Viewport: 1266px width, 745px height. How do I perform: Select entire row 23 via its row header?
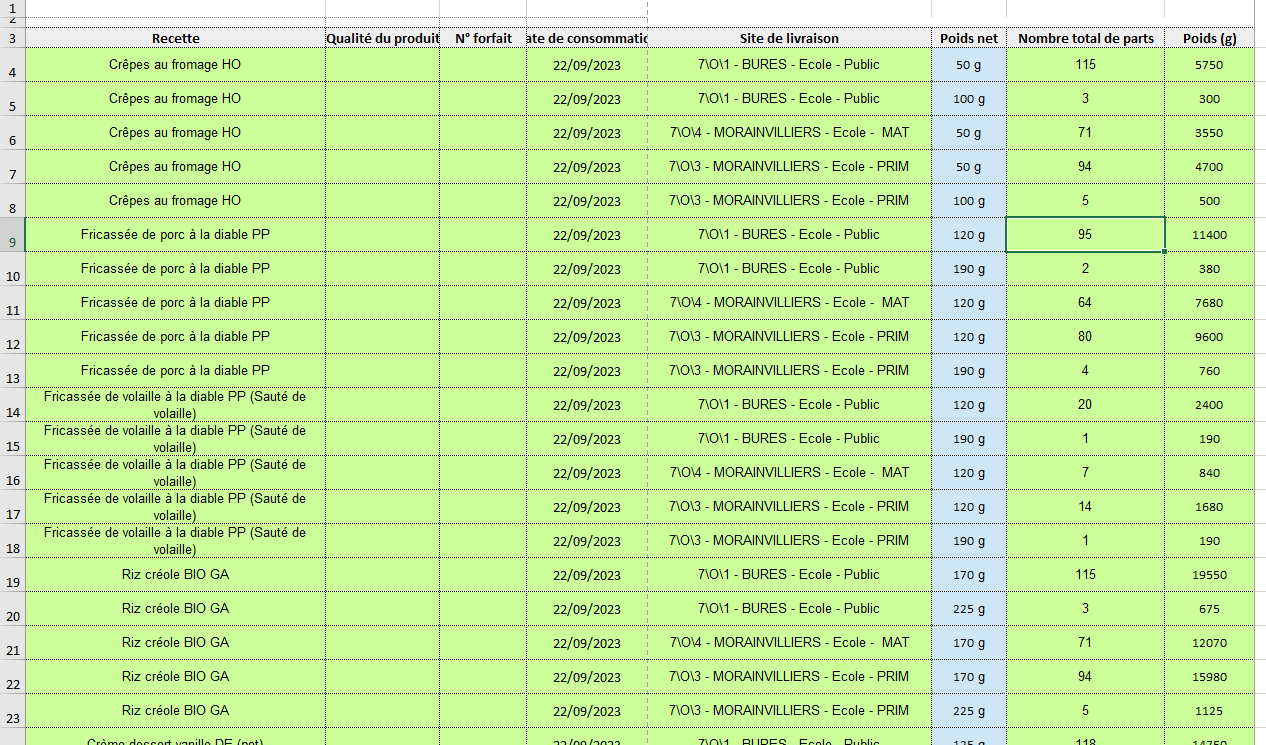point(12,711)
